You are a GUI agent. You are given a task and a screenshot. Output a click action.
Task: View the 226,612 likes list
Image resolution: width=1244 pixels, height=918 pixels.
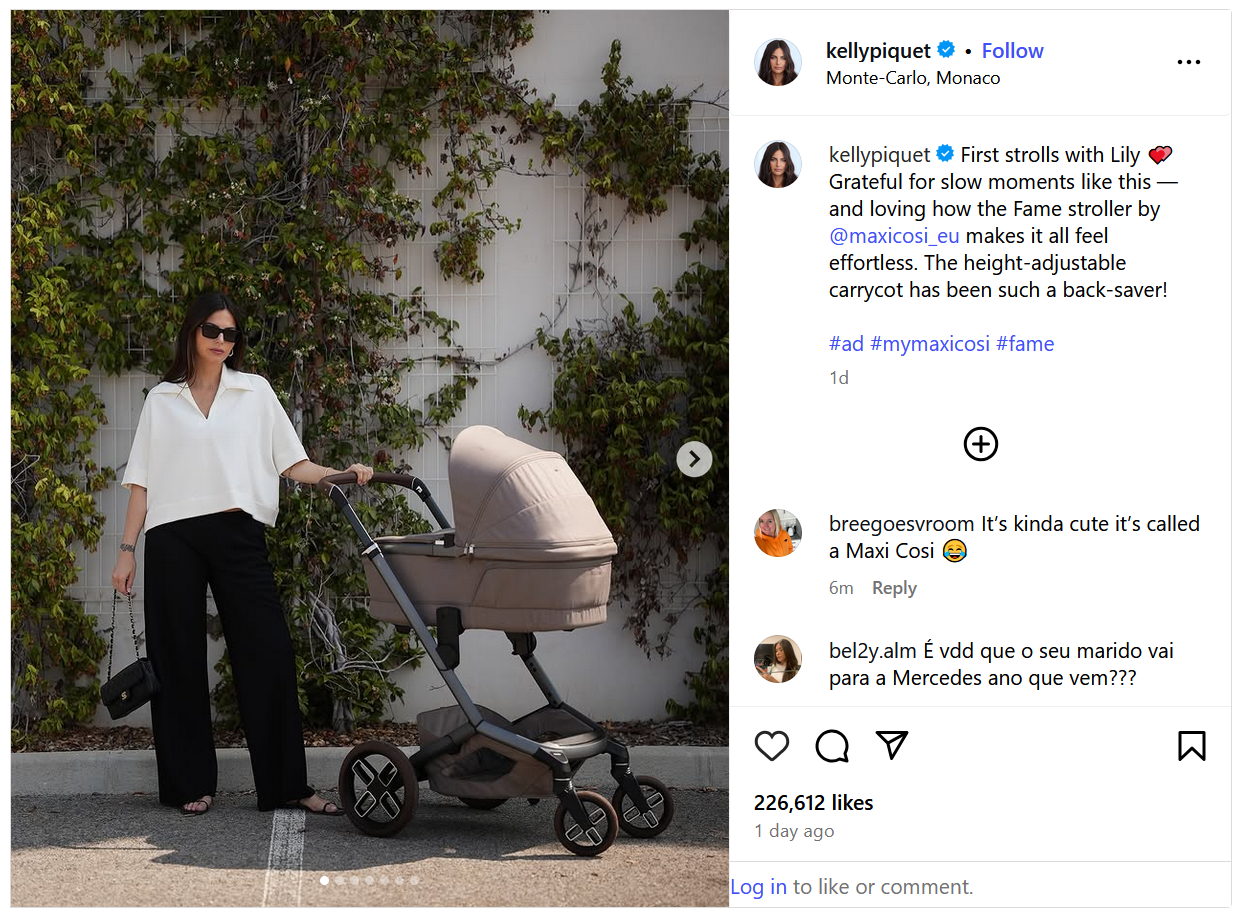(x=813, y=803)
